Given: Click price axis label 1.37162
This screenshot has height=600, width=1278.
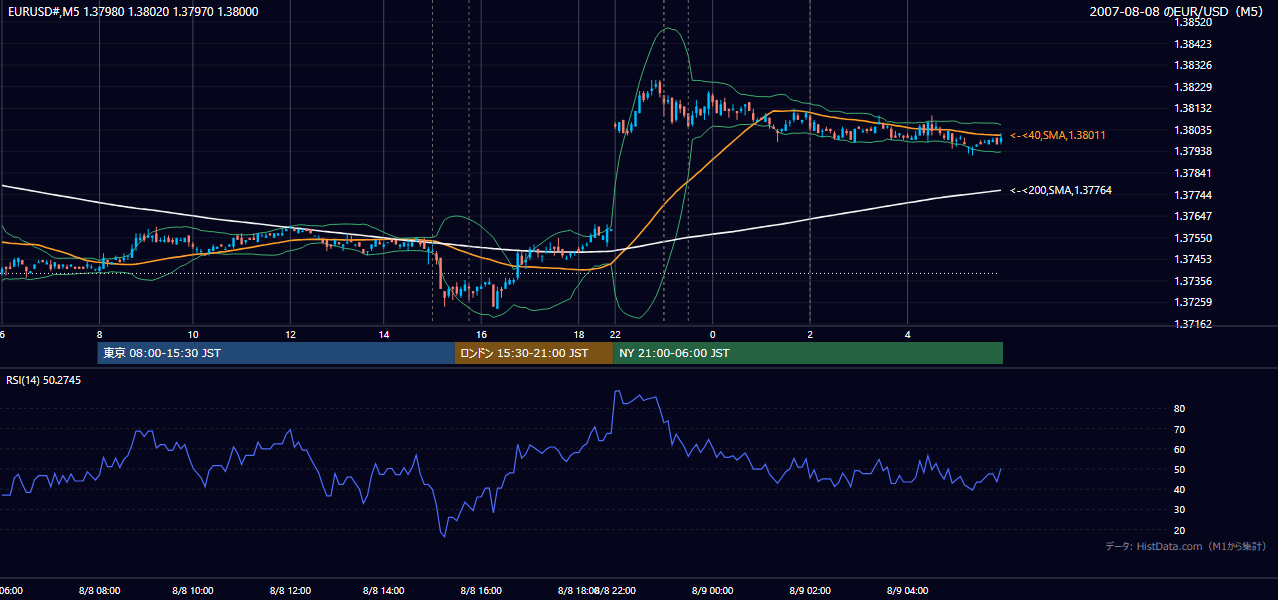Looking at the screenshot, I should 1193,324.
